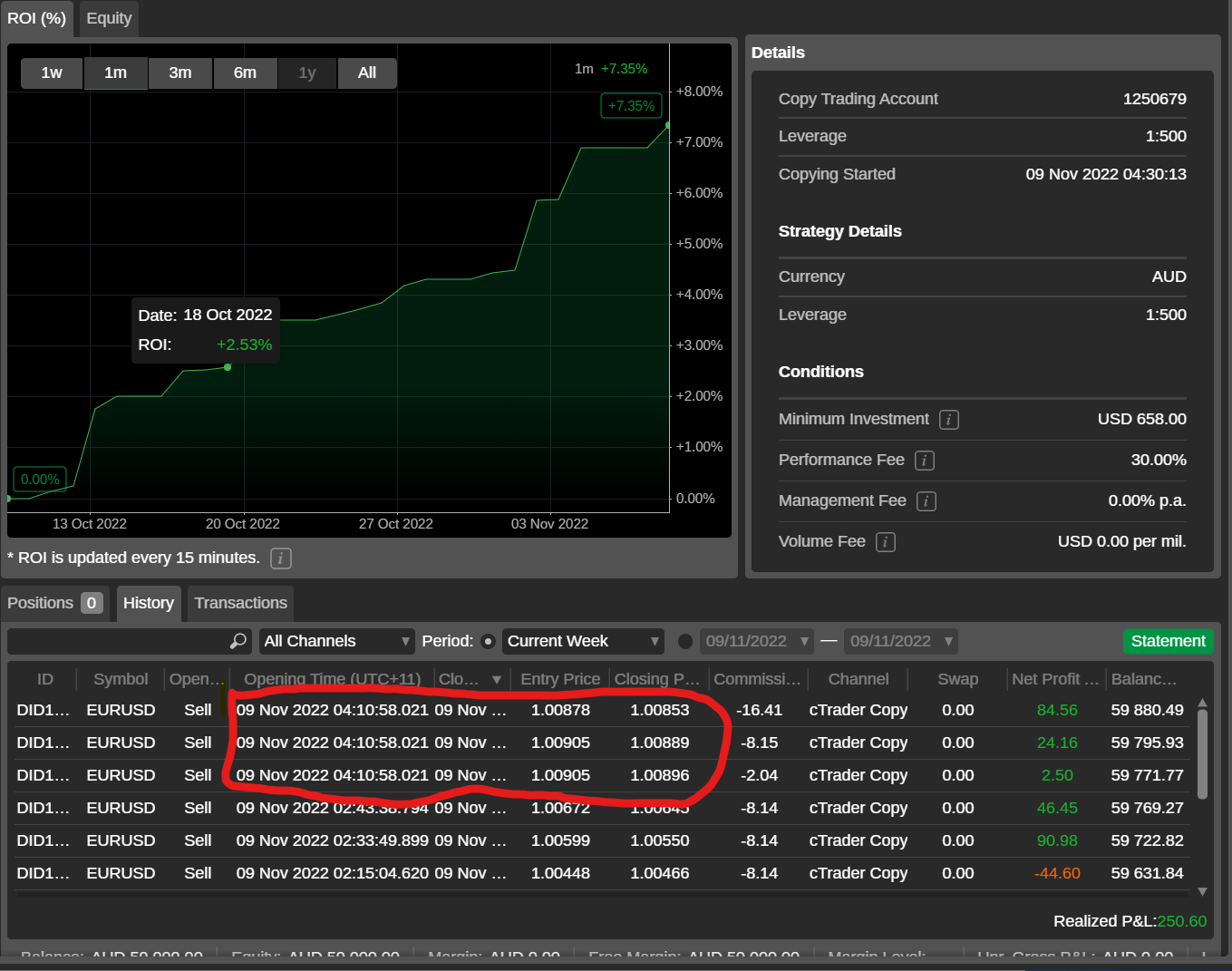Screen dimensions: 1232x971
Task: Open info icon beside Management Fee
Action: (926, 501)
